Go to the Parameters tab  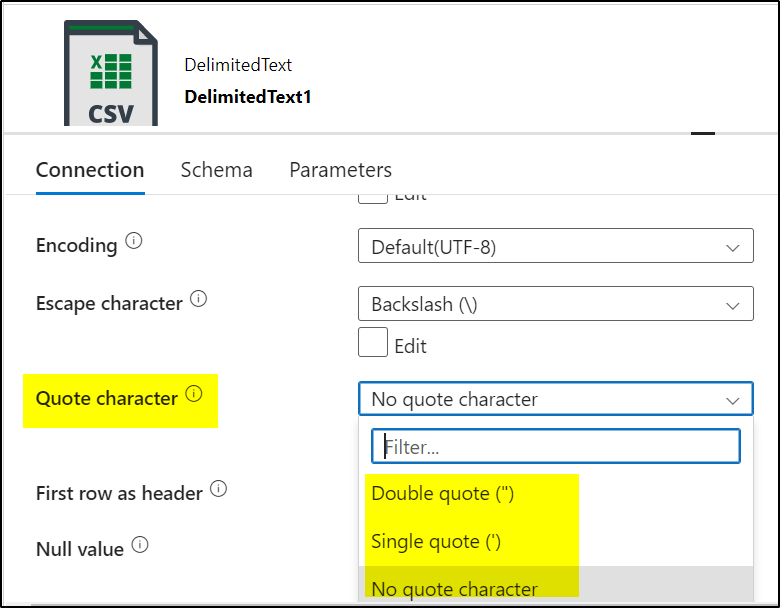coord(340,170)
